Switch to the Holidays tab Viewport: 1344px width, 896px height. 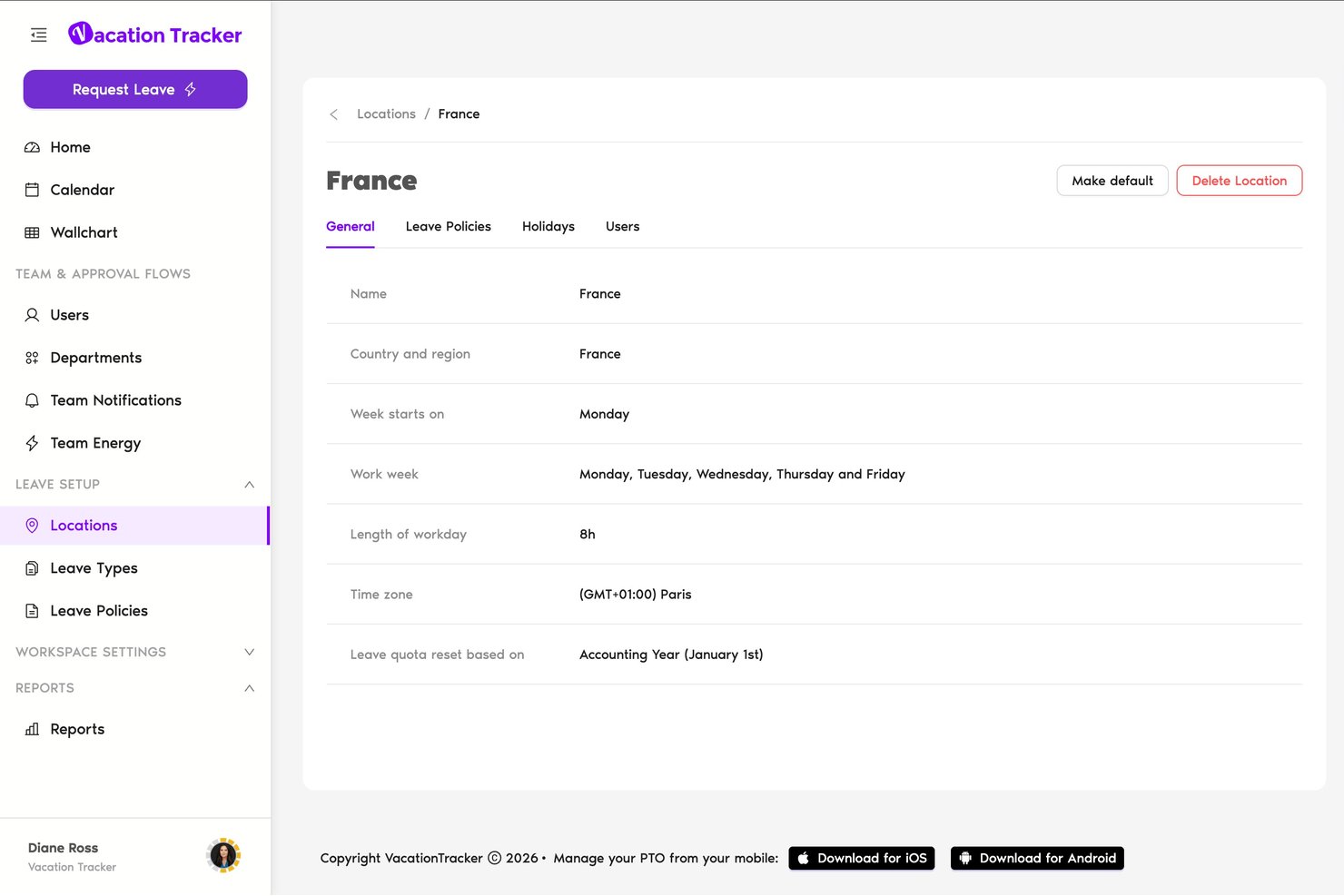548,227
